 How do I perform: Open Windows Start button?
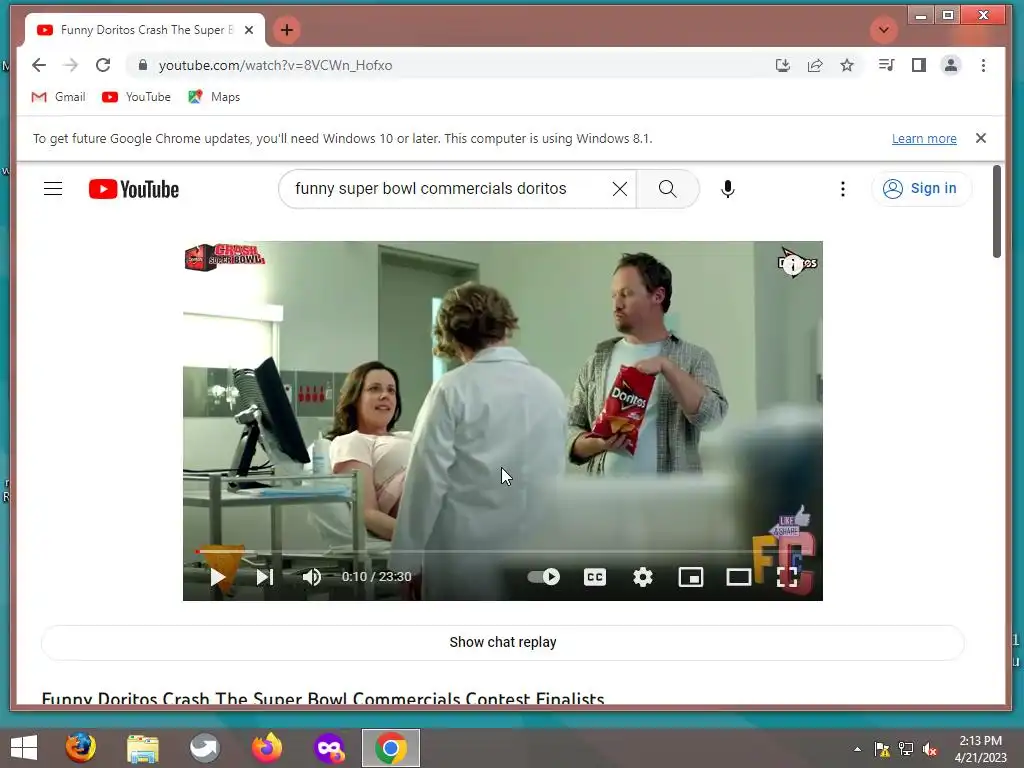click(24, 748)
